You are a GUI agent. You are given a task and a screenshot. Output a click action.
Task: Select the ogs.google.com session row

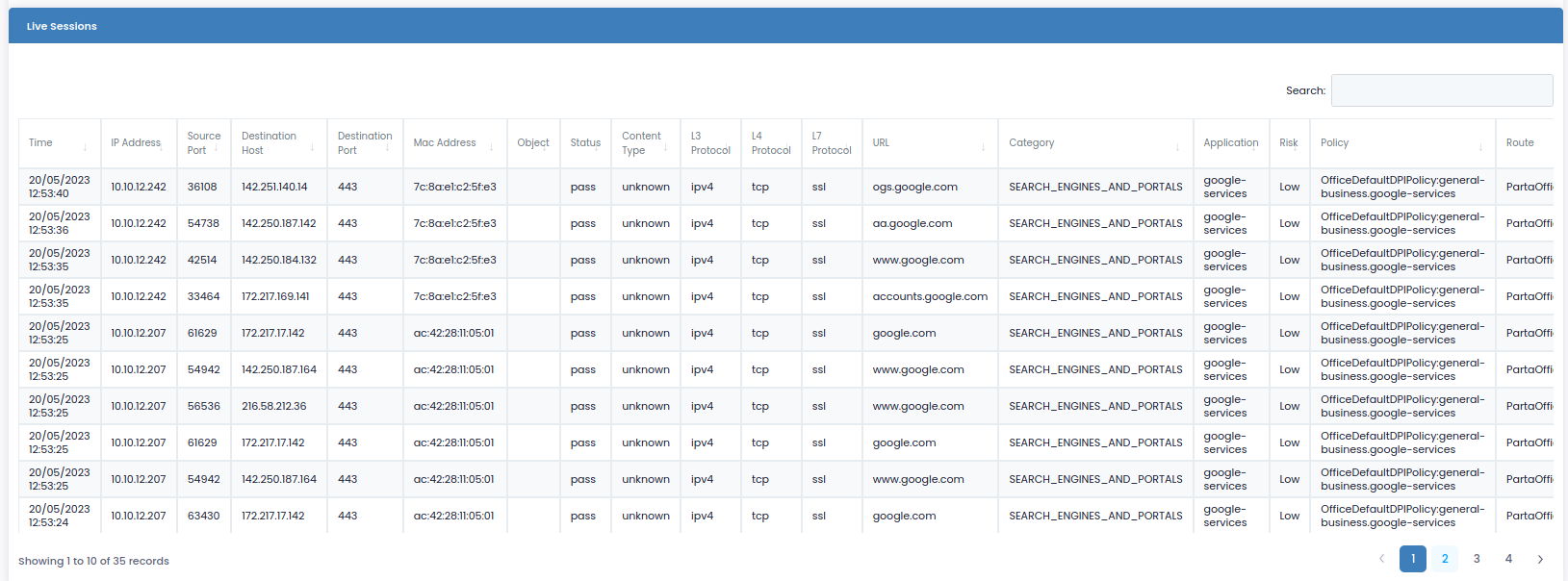pos(914,187)
